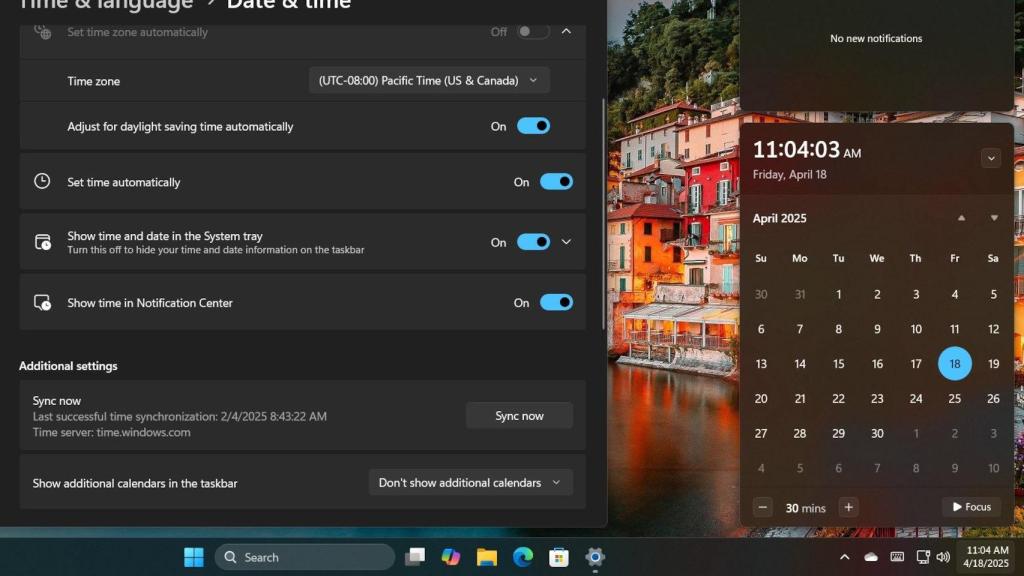This screenshot has height=576, width=1024.
Task: Open the additional calendars dropdown
Action: tap(470, 482)
